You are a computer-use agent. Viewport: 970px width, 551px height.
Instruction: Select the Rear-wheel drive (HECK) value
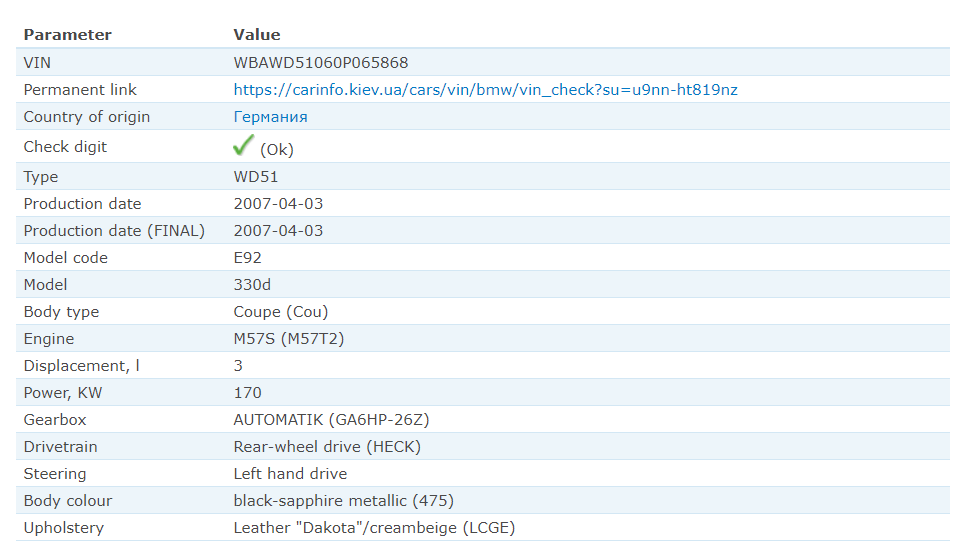(x=327, y=447)
